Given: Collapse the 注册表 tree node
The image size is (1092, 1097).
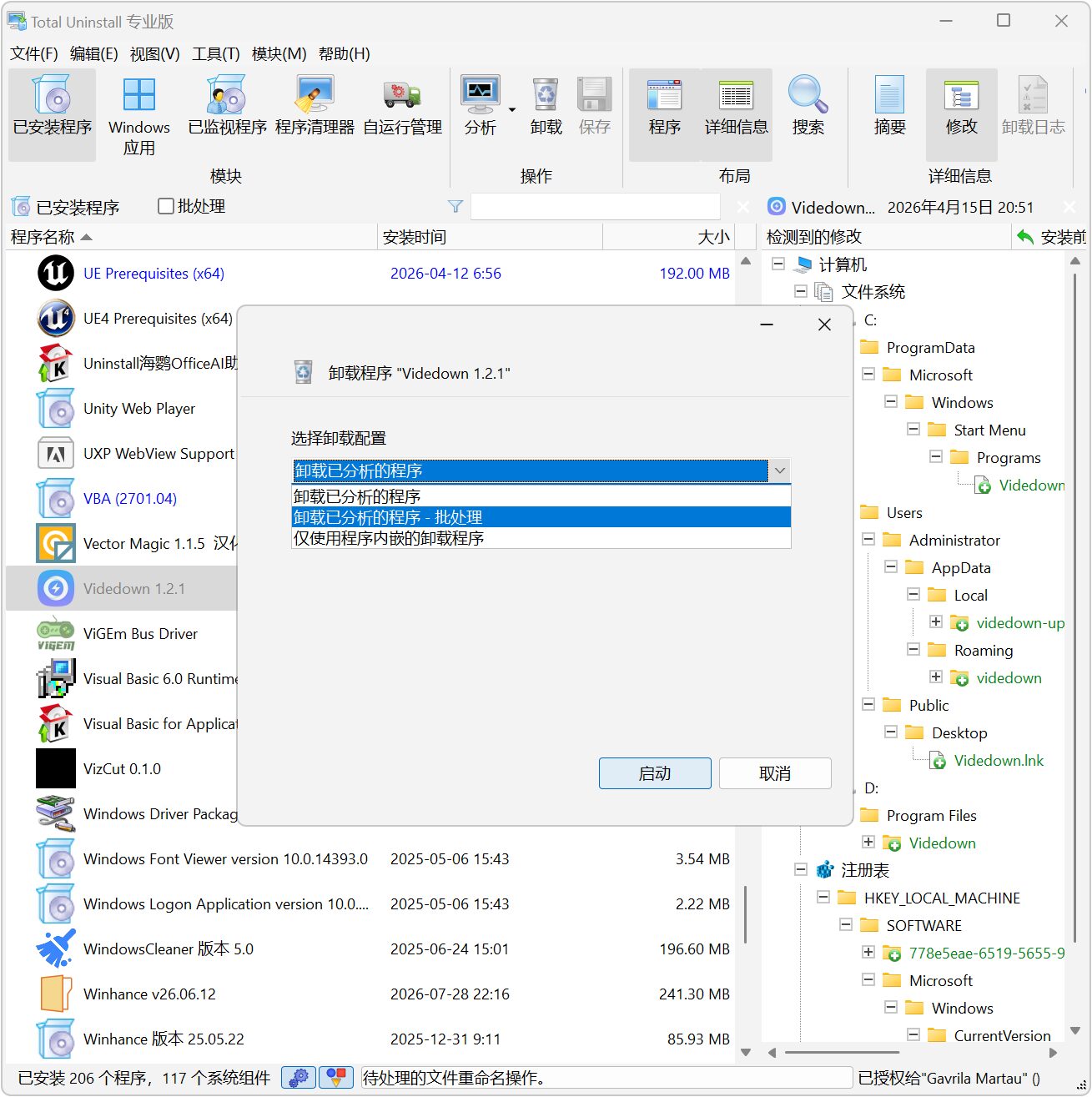Looking at the screenshot, I should coord(801,870).
